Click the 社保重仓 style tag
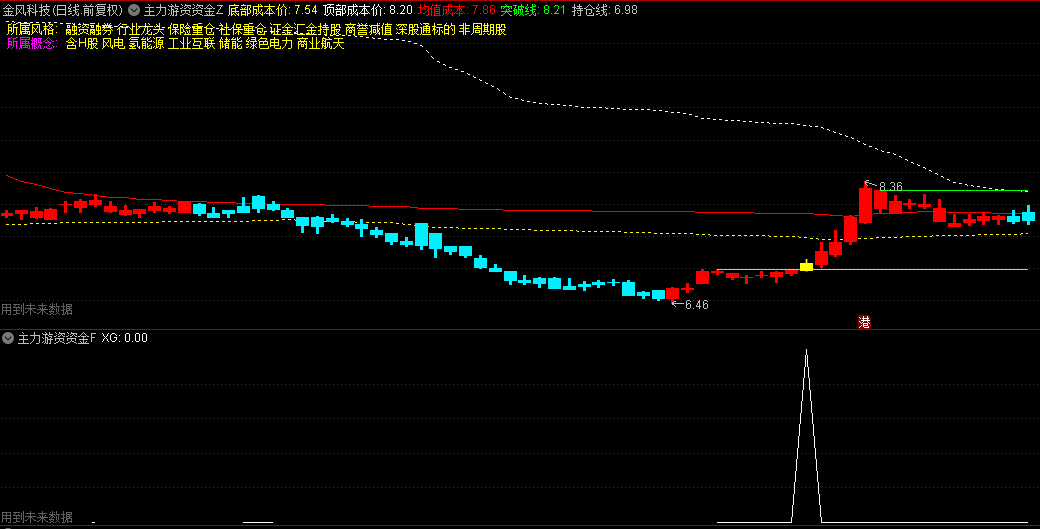1040x529 pixels. (242, 30)
